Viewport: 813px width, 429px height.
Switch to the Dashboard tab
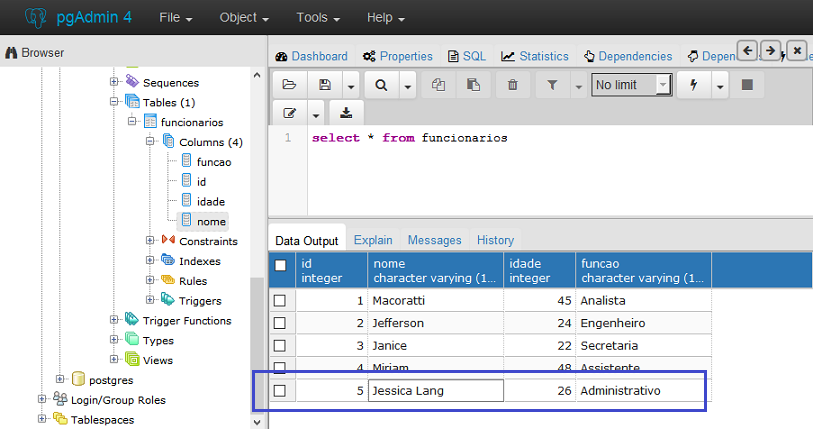tap(312, 56)
